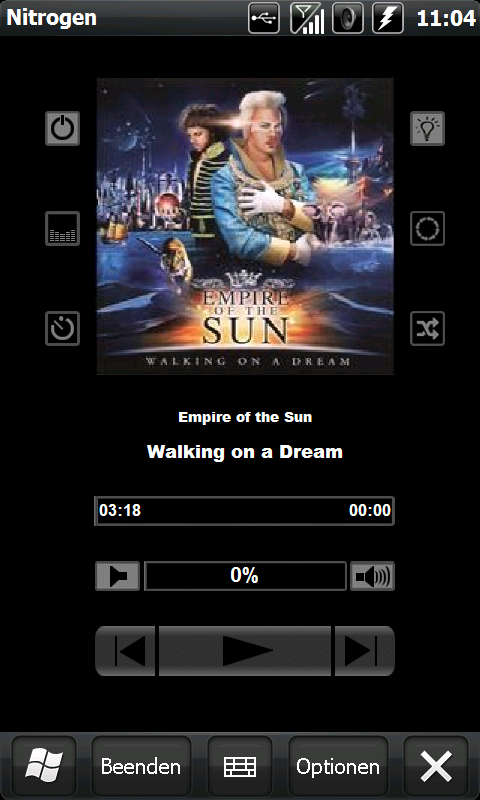Skip to the previous track
Screen dimensions: 480x800
[x=125, y=651]
